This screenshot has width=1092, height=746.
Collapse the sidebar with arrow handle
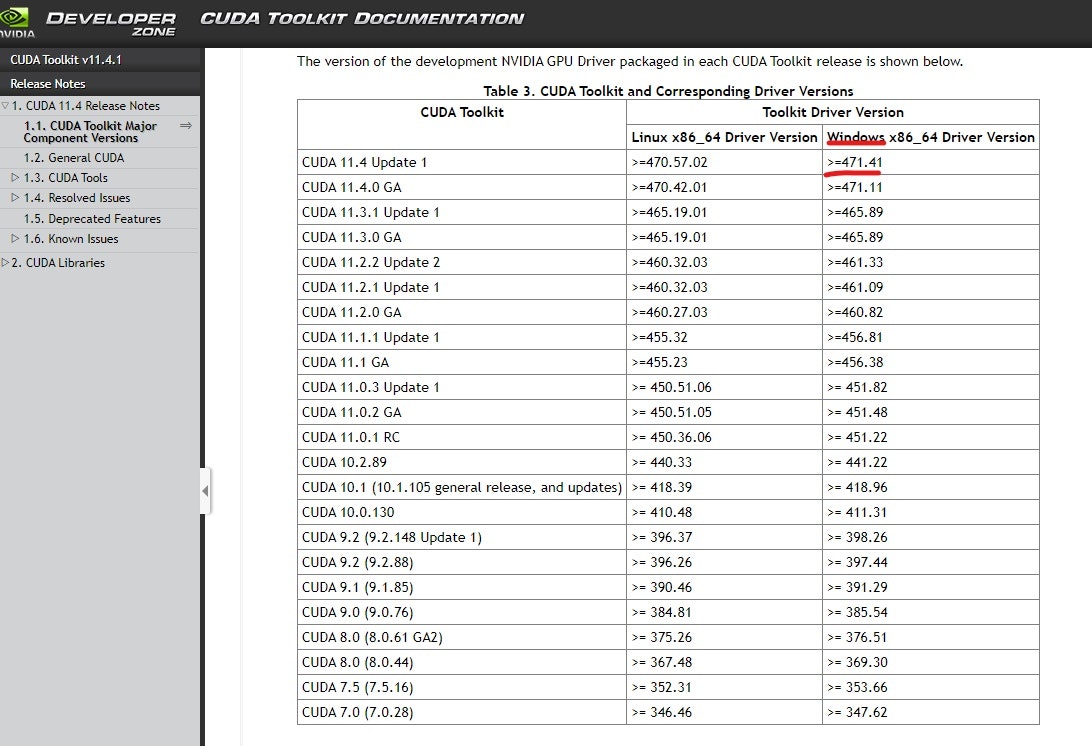(x=205, y=491)
